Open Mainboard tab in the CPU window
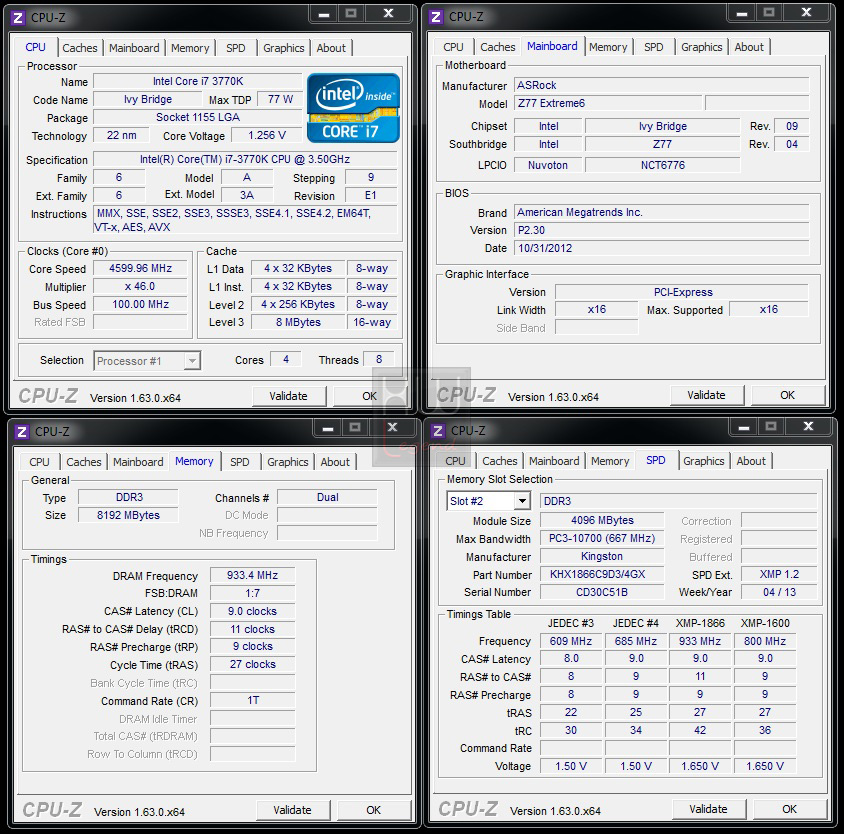Viewport: 844px width, 834px height. point(134,48)
